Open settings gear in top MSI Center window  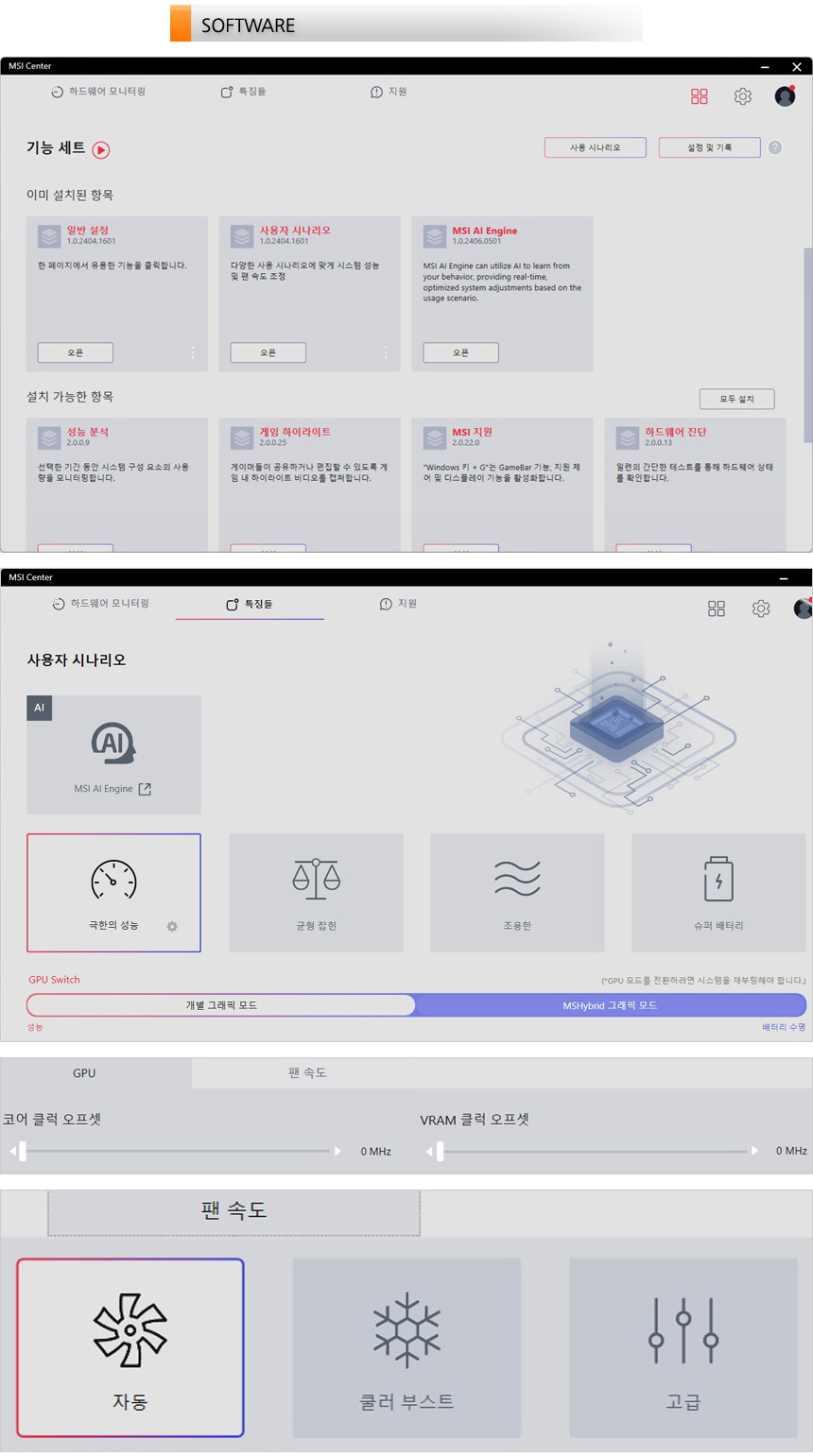743,96
